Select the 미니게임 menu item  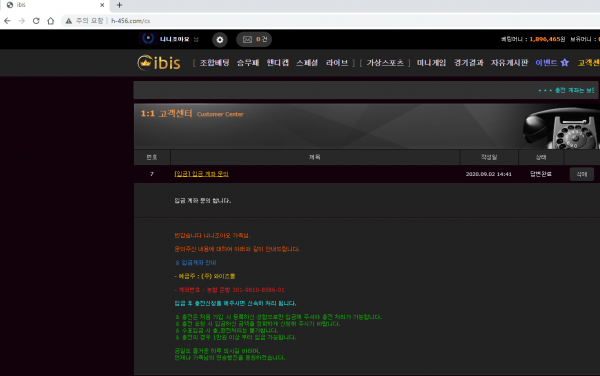coord(431,63)
